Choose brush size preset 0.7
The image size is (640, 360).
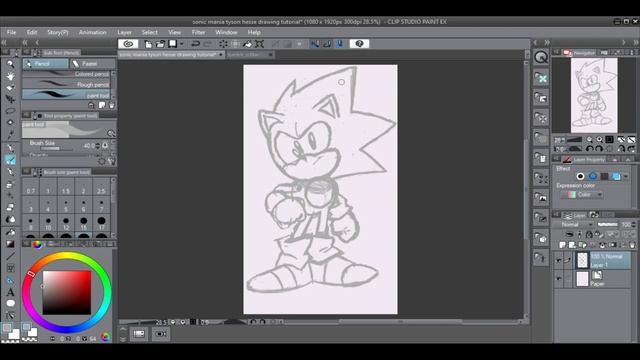tap(31, 188)
